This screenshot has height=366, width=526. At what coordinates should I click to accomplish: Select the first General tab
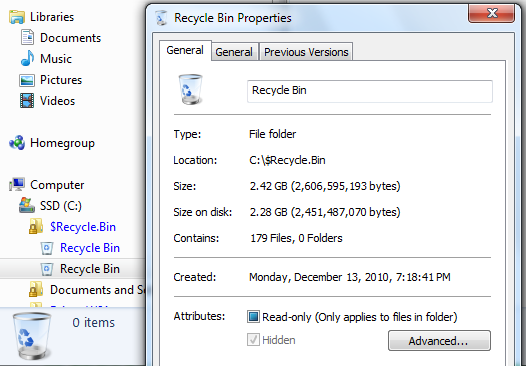click(185, 50)
